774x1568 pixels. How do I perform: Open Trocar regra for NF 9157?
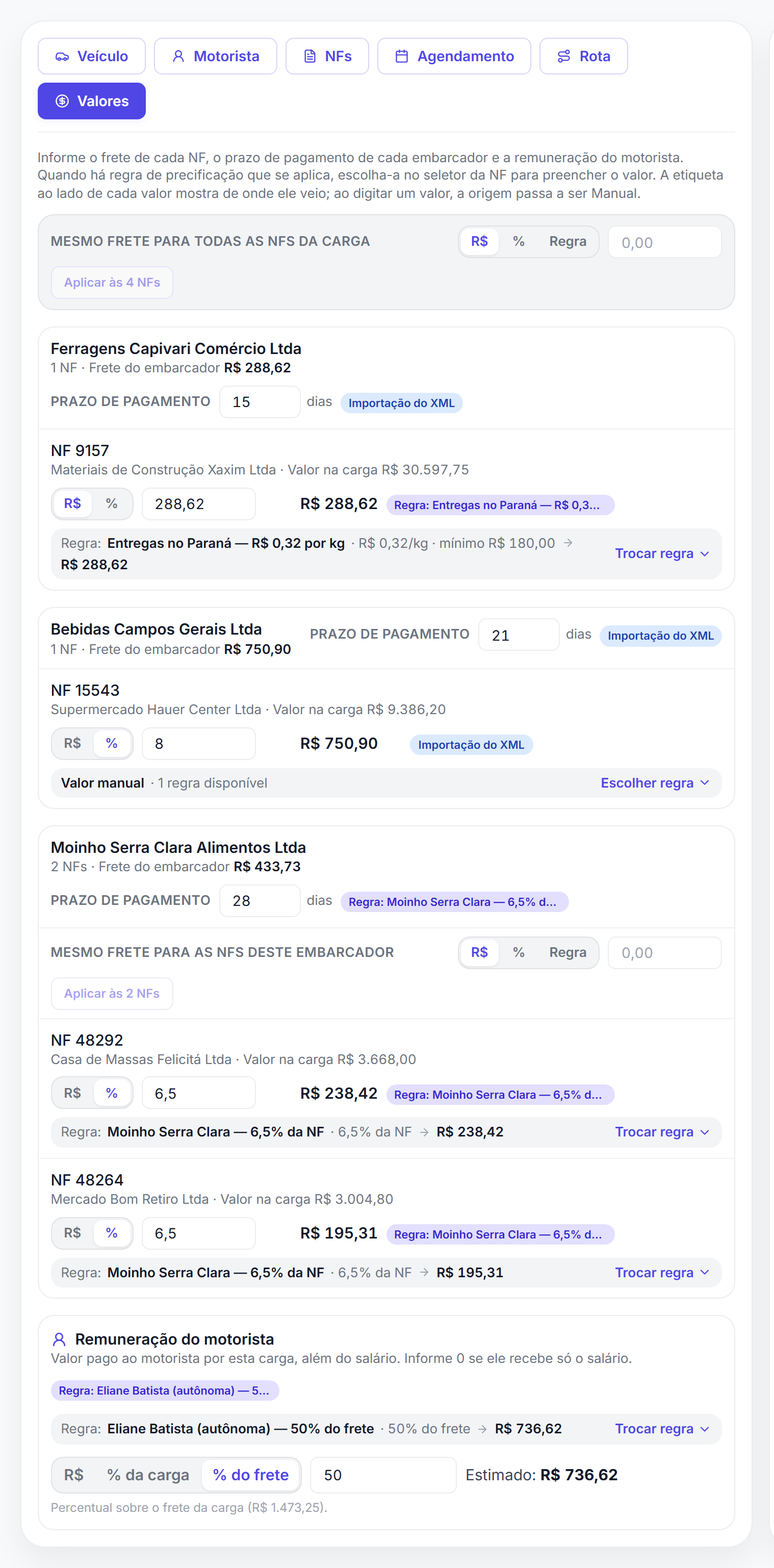tap(662, 554)
